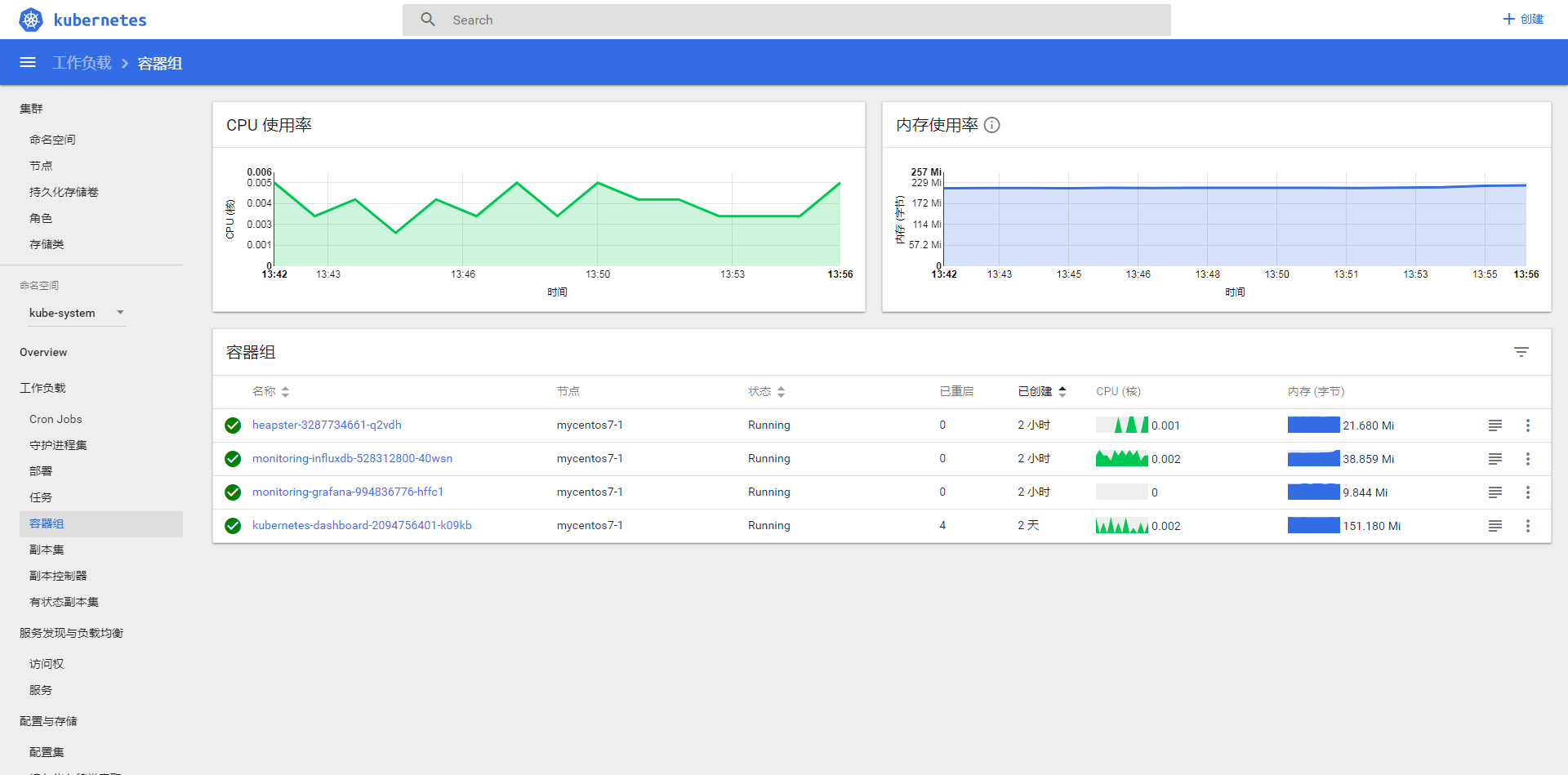Sort pods by 状态 column

(766, 392)
